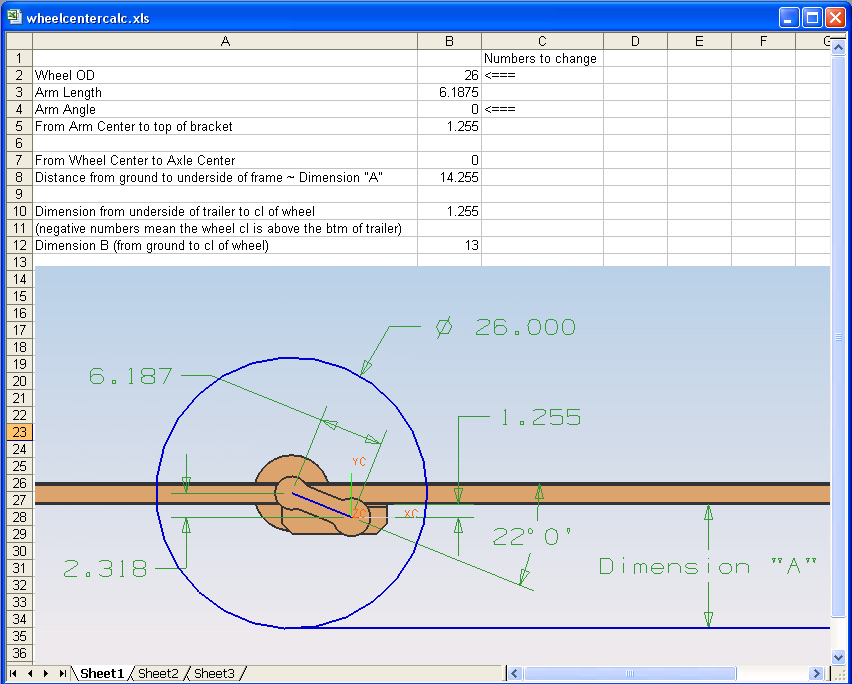Select the 'Wheel OD' cell
Screen dimensions: 852x684
click(225, 75)
